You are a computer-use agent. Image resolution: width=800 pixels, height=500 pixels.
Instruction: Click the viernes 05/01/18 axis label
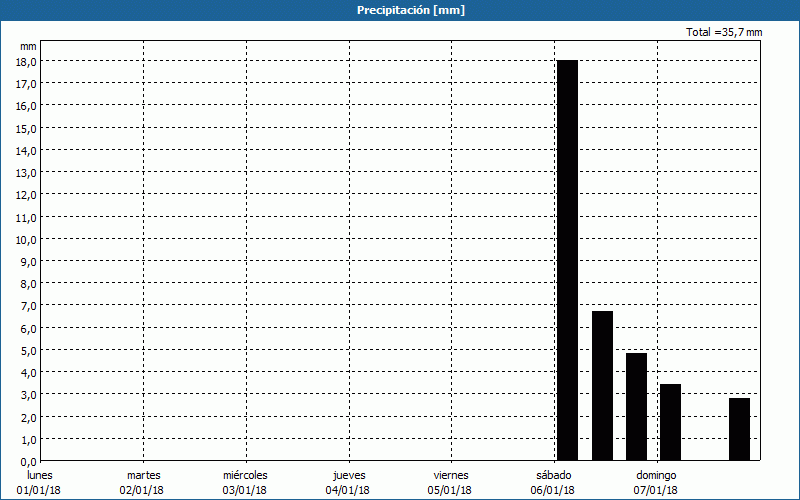pyautogui.click(x=450, y=482)
